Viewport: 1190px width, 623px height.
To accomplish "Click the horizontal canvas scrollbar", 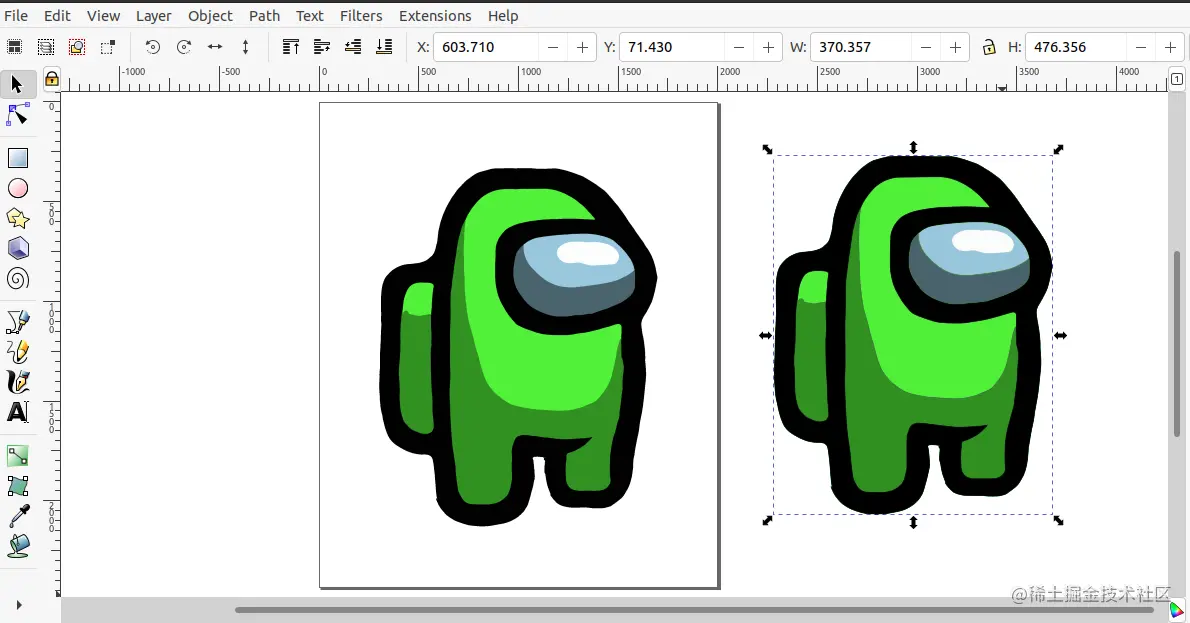I will (694, 609).
